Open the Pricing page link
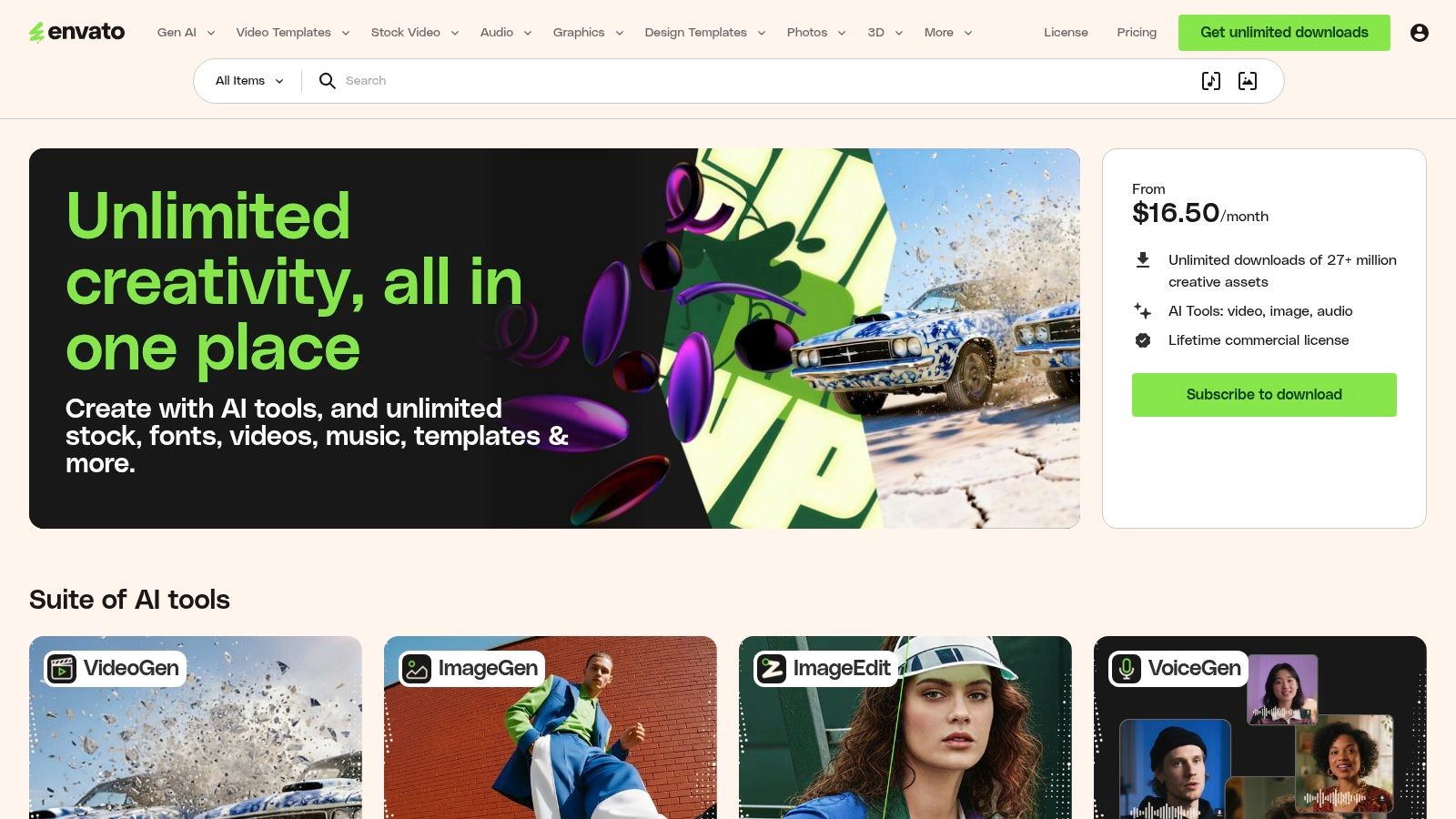 [x=1137, y=32]
